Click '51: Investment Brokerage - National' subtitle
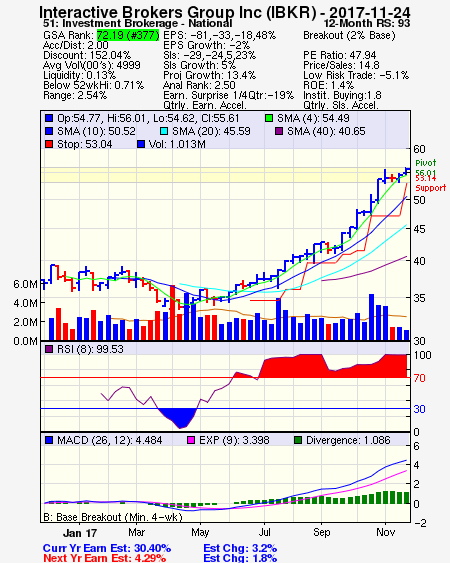The height and width of the screenshot is (563, 450). point(138,23)
